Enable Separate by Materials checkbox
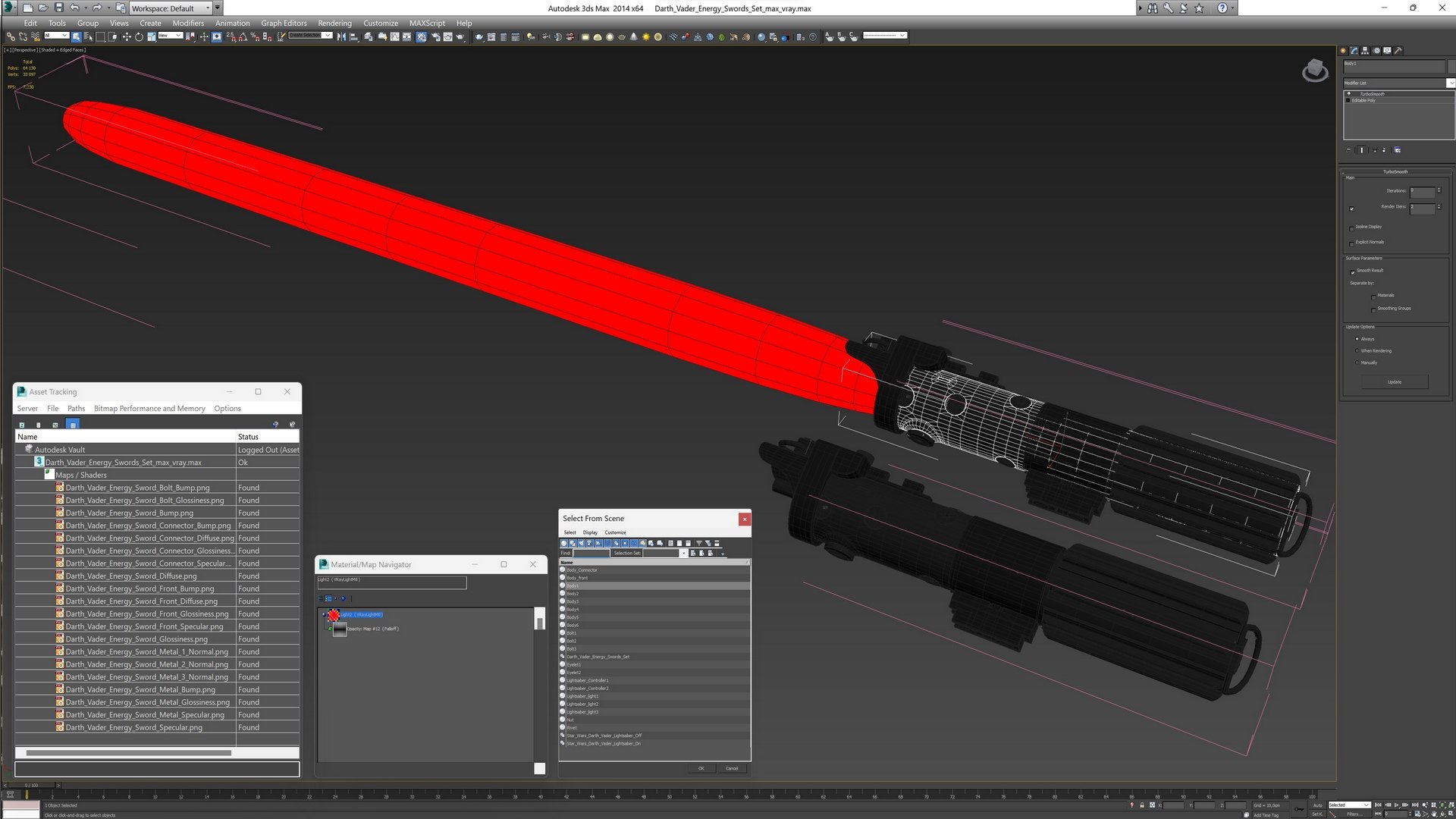The width and height of the screenshot is (1456, 819). tap(1373, 297)
